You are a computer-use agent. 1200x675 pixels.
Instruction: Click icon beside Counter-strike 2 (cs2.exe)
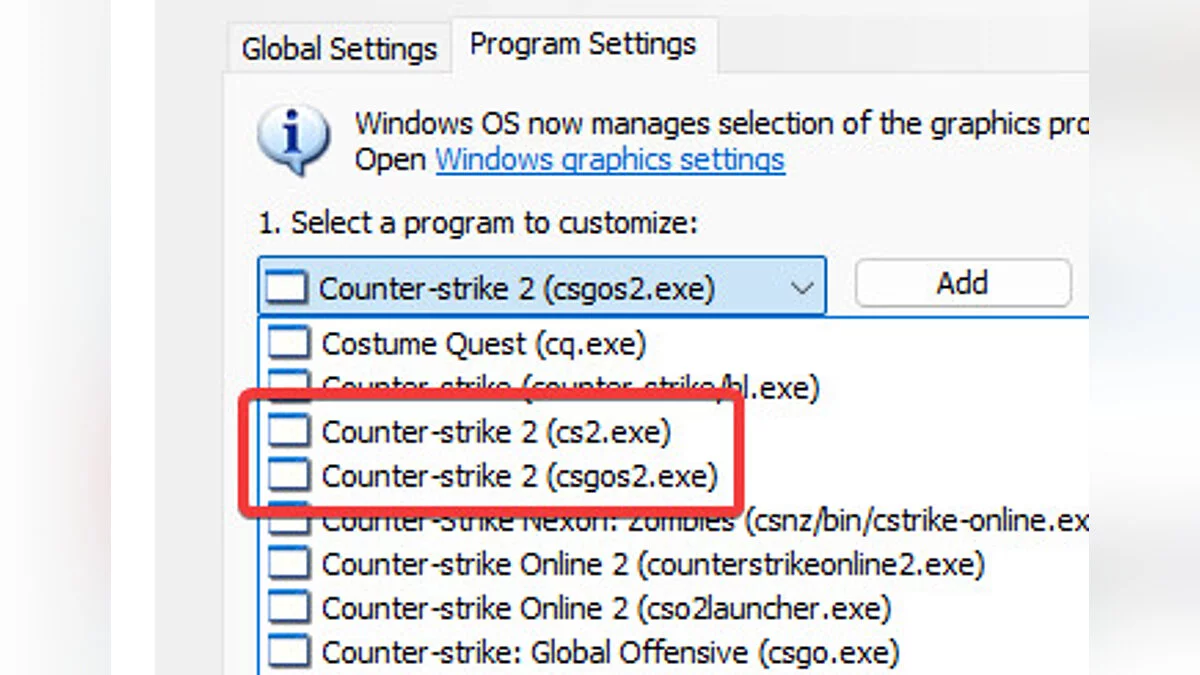289,432
